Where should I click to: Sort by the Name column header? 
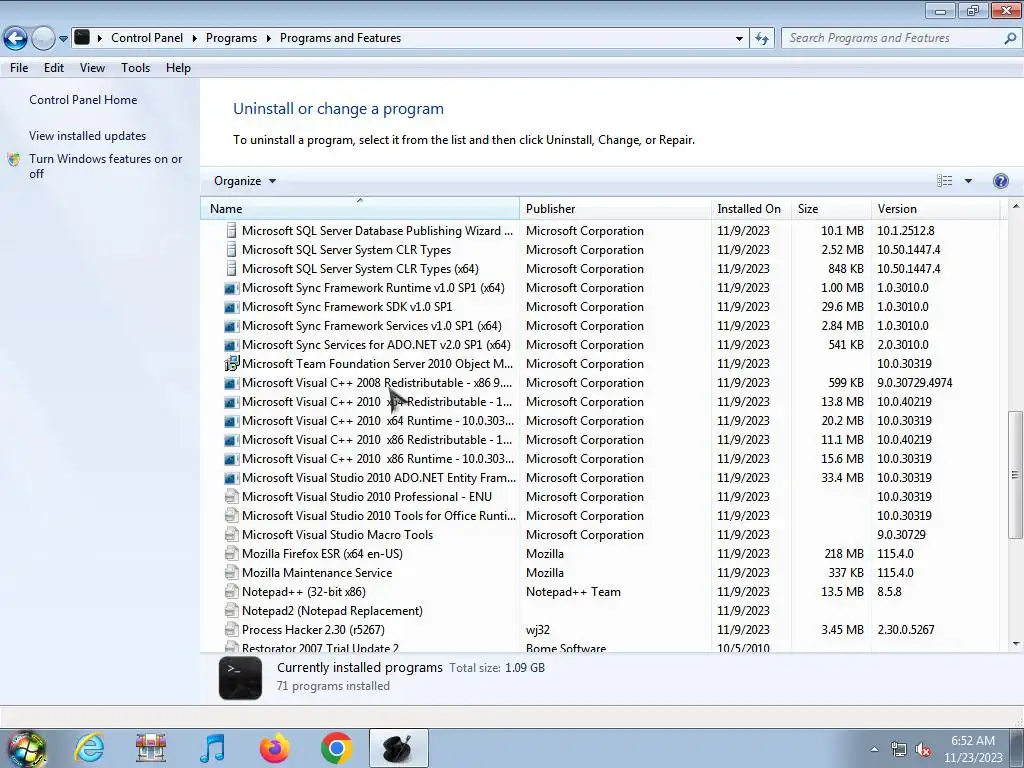point(360,209)
